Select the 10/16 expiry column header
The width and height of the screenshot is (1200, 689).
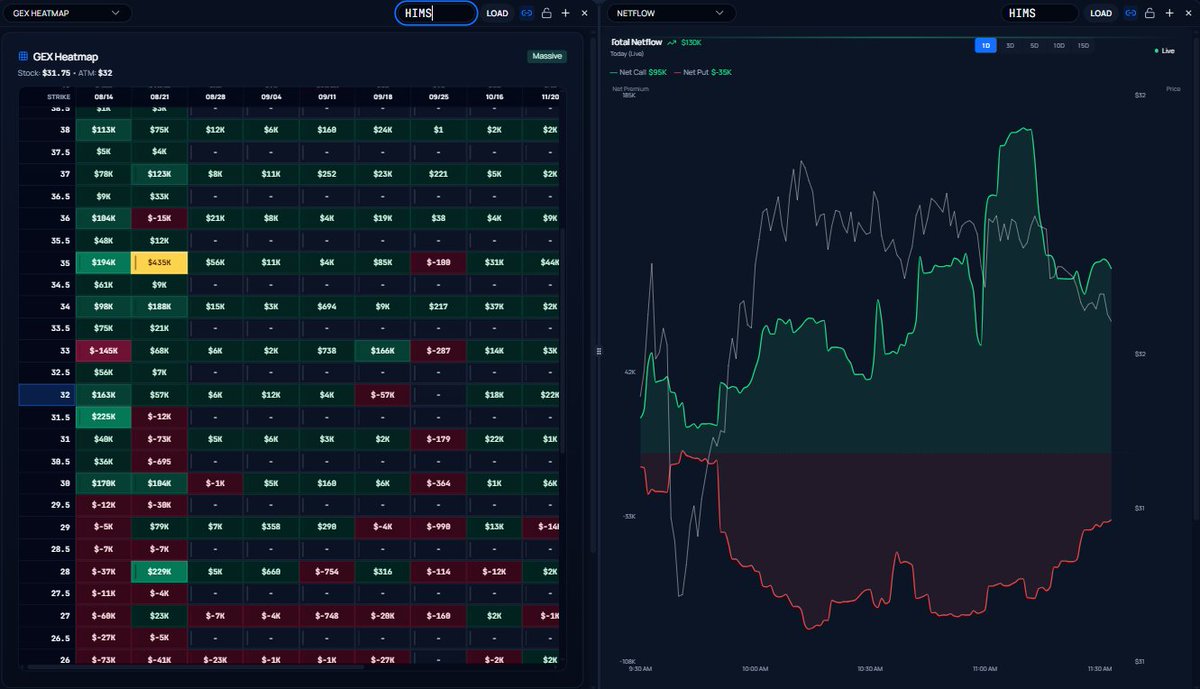click(495, 96)
